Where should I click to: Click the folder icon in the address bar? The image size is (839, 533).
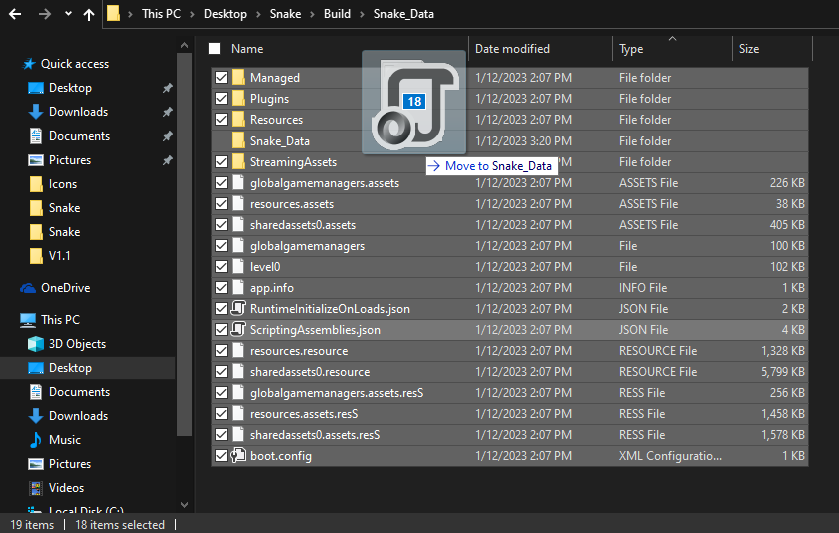tap(113, 13)
